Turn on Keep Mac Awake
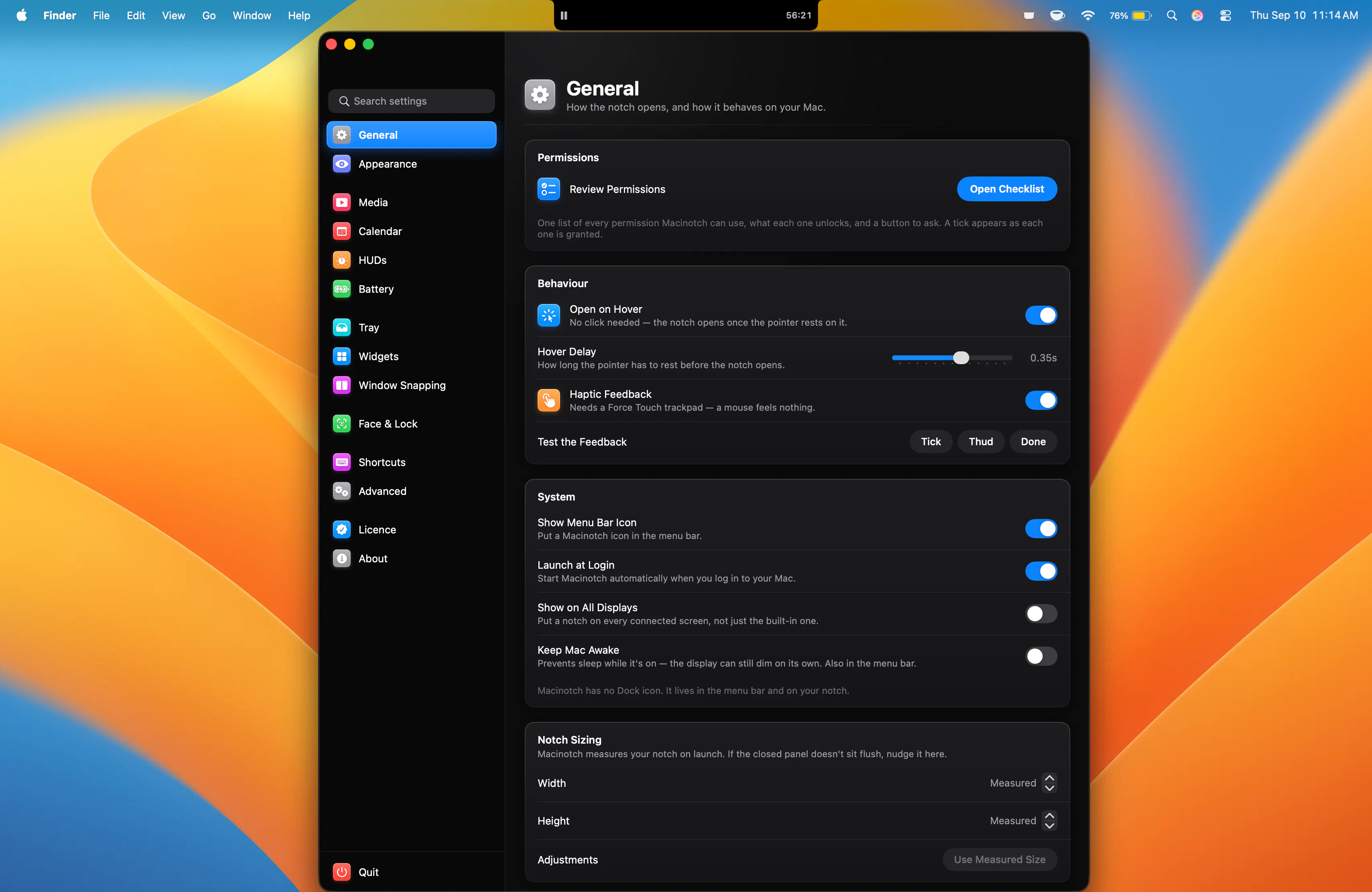The image size is (1372, 892). (x=1041, y=656)
